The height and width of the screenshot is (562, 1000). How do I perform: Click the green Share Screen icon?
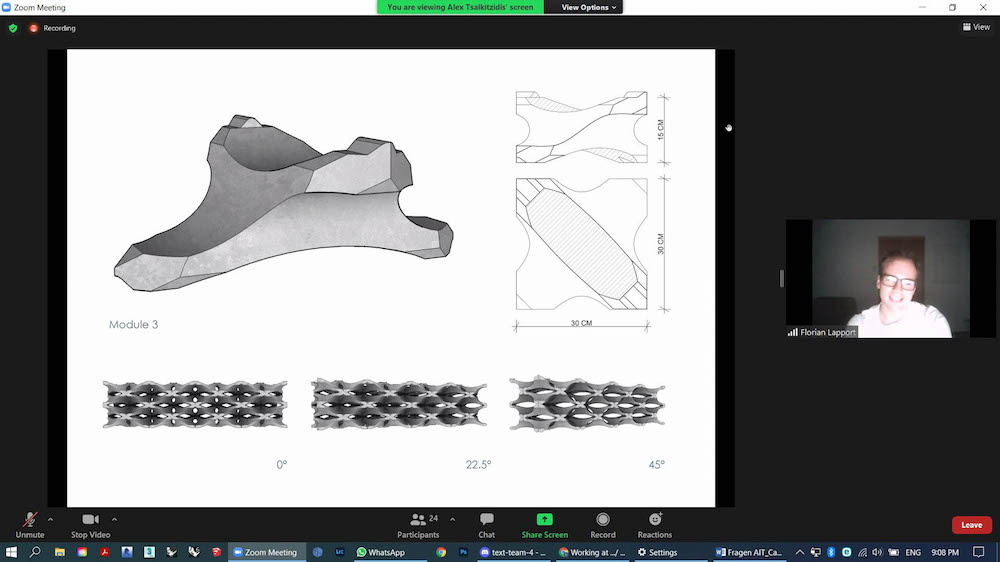click(x=544, y=520)
